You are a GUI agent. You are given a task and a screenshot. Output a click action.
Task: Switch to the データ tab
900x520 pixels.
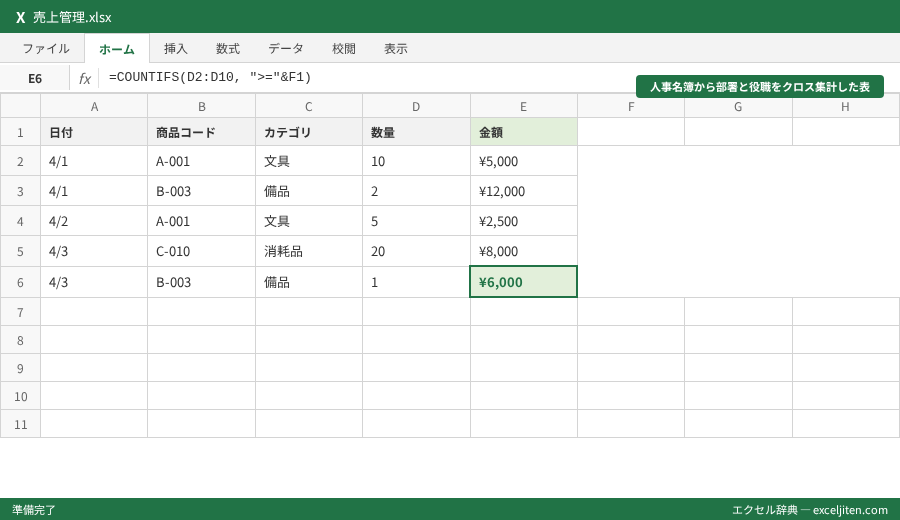coord(286,49)
